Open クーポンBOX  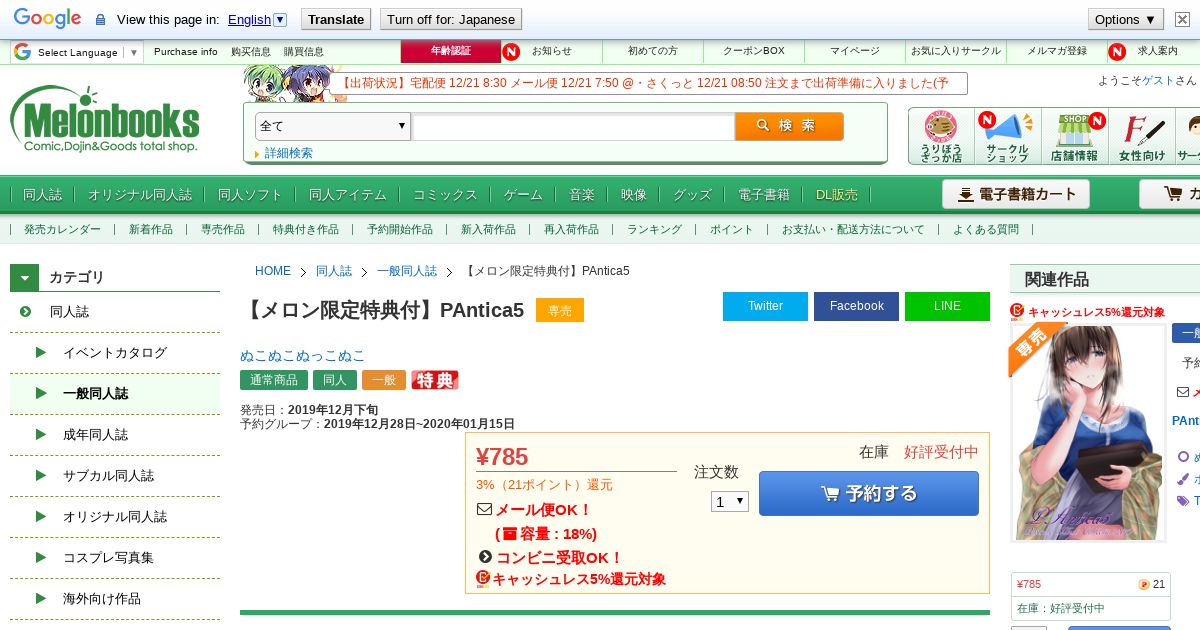pos(754,51)
